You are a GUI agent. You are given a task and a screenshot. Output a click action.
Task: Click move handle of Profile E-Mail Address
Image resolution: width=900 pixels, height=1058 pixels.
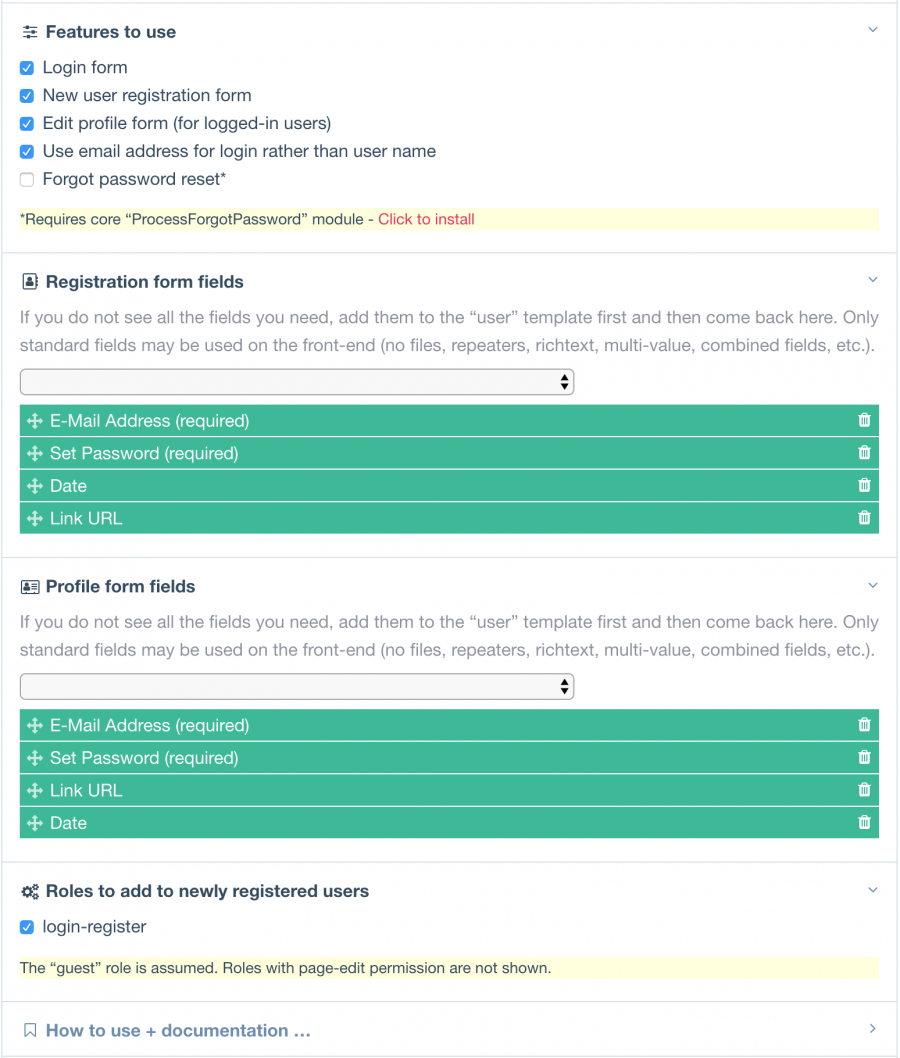point(34,725)
